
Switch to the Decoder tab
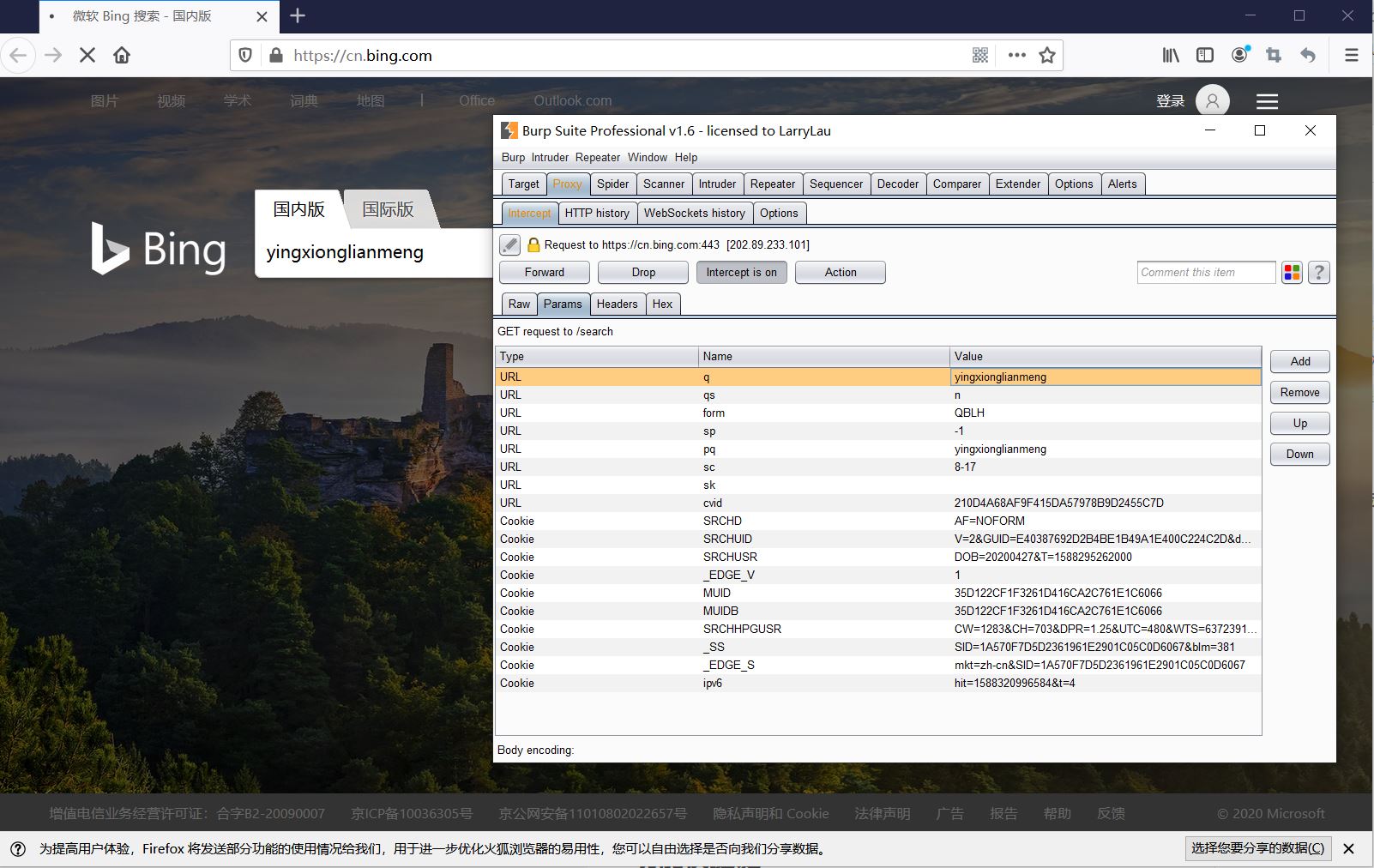898,184
